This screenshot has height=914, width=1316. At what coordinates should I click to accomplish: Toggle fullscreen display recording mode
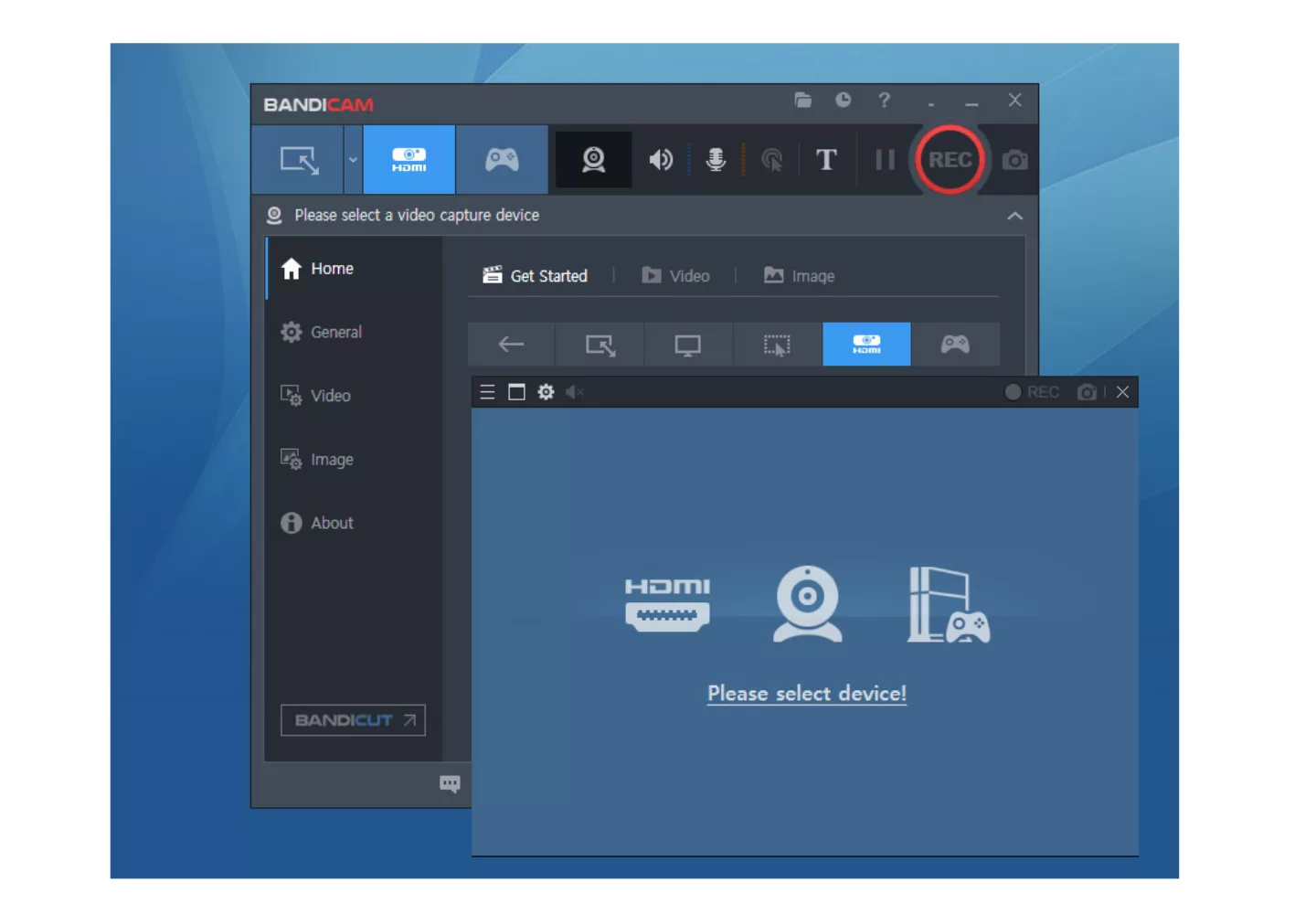tap(688, 345)
